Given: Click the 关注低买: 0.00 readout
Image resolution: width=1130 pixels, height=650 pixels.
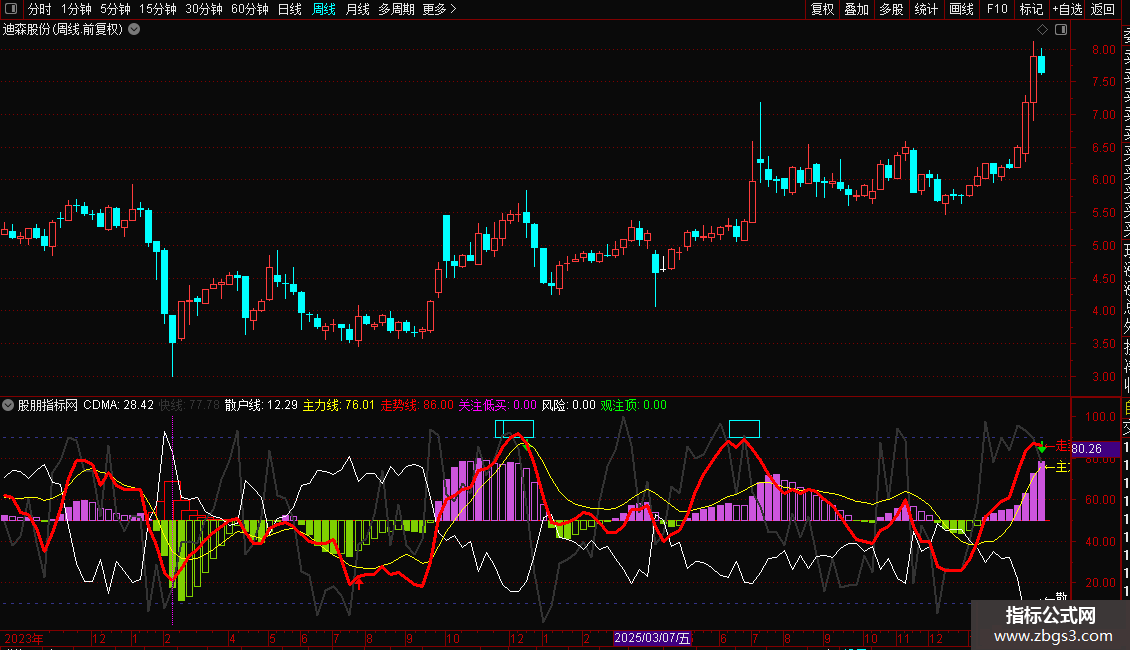Looking at the screenshot, I should pos(498,405).
